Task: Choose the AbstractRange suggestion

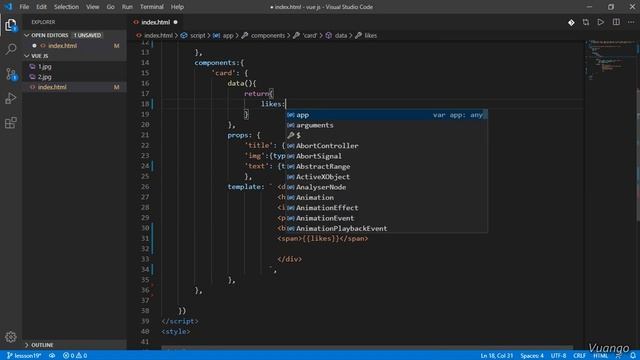Action: (386, 167)
